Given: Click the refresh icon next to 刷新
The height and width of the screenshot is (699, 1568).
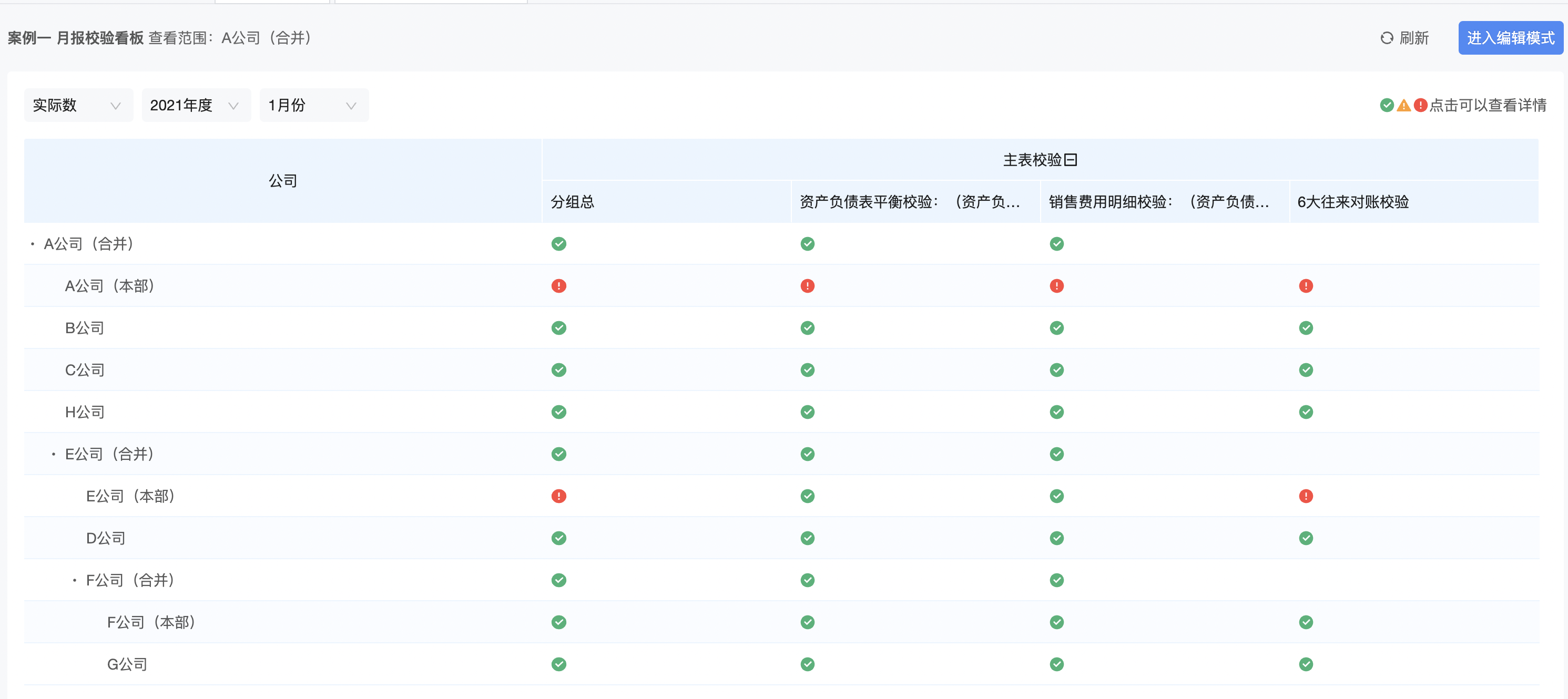Looking at the screenshot, I should click(x=1386, y=38).
